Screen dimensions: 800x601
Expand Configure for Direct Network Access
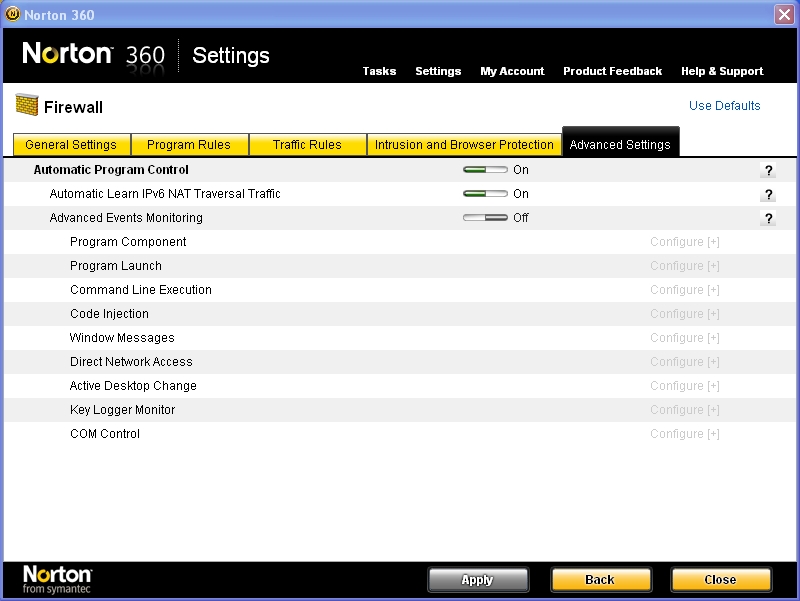(685, 362)
